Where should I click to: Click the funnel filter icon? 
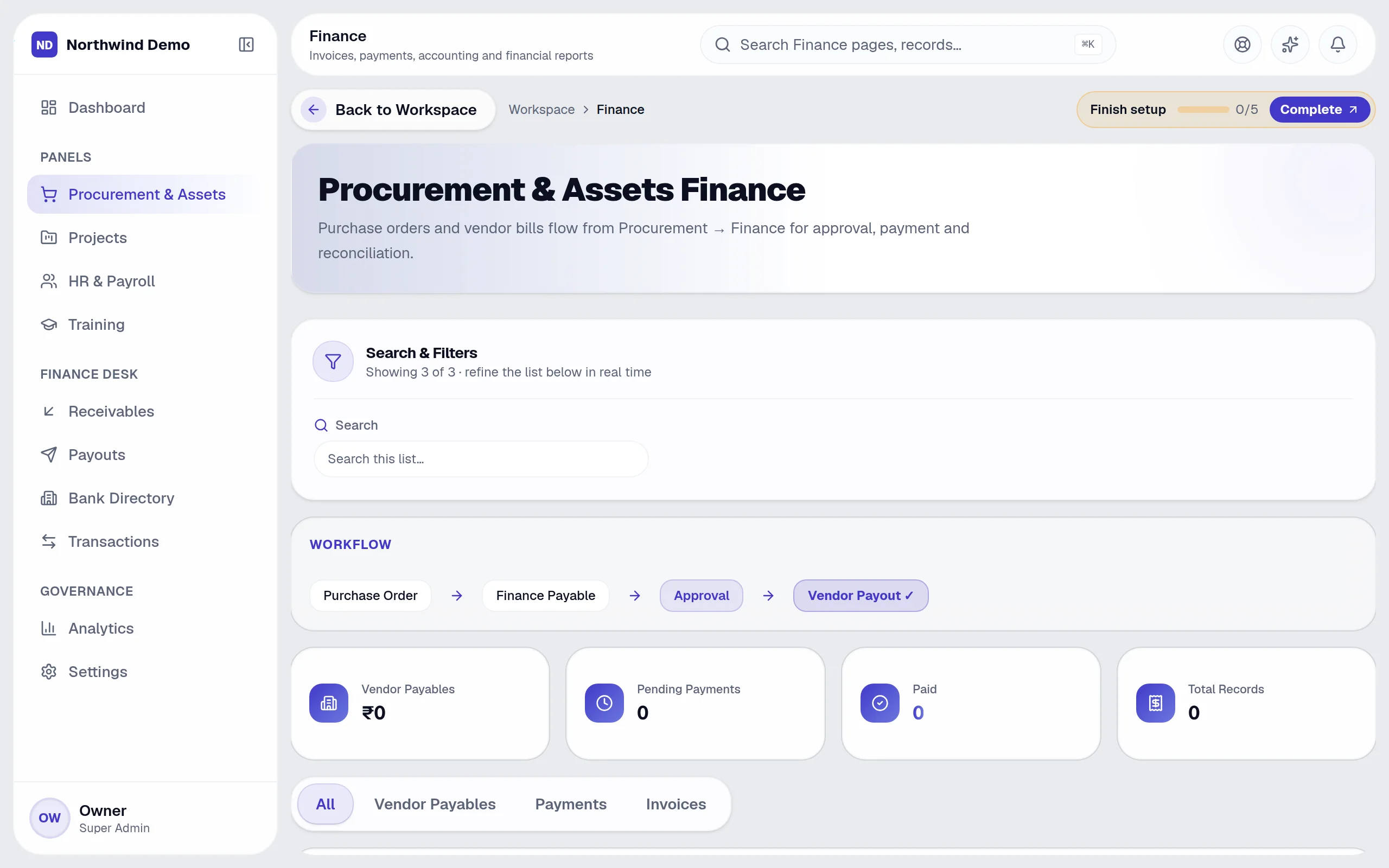[x=333, y=361]
